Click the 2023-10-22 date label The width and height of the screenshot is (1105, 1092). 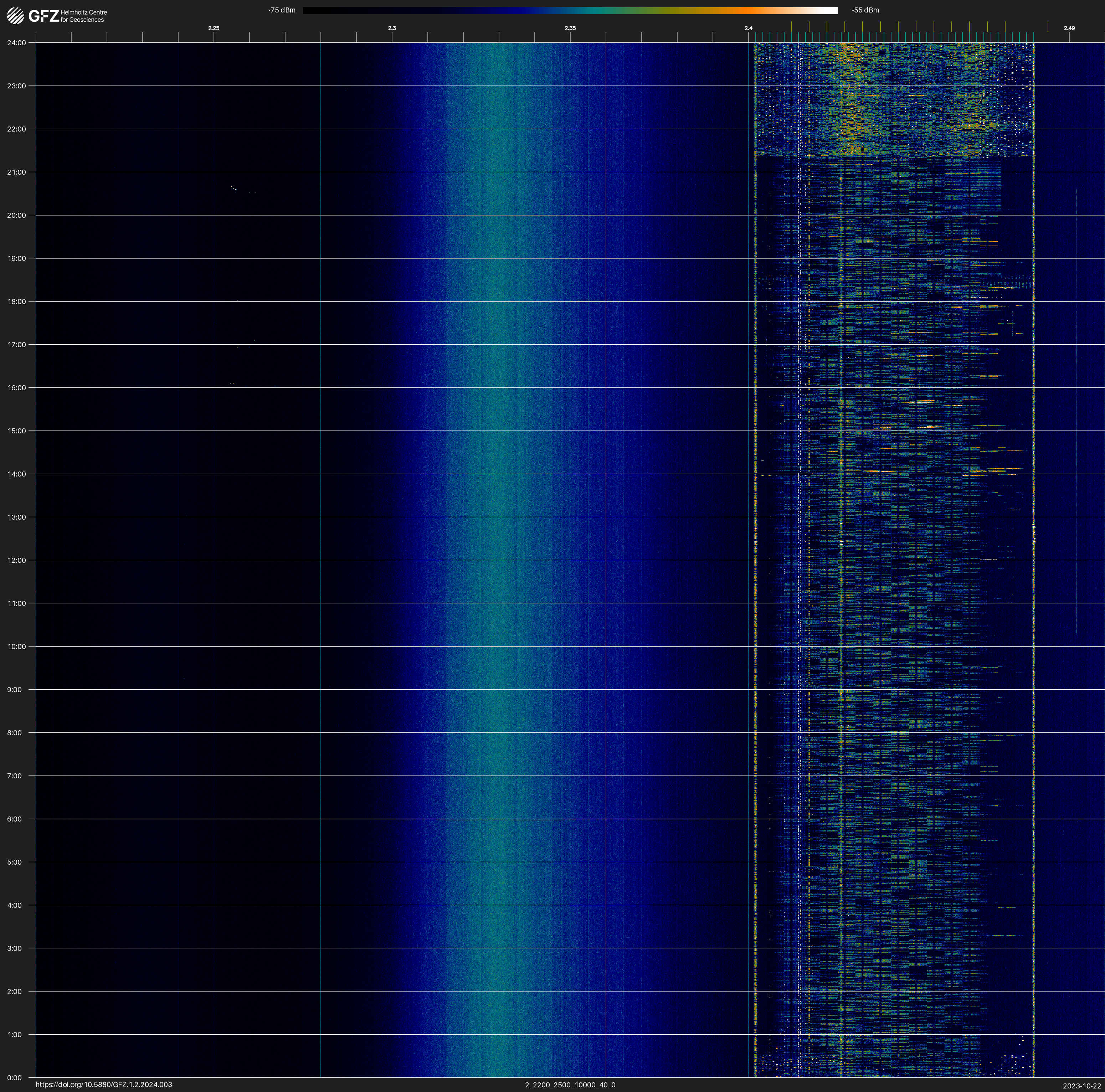click(1081, 1086)
